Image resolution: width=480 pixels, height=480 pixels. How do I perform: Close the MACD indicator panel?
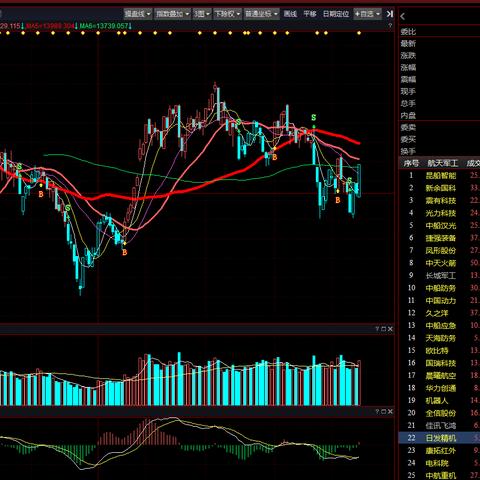(390, 412)
